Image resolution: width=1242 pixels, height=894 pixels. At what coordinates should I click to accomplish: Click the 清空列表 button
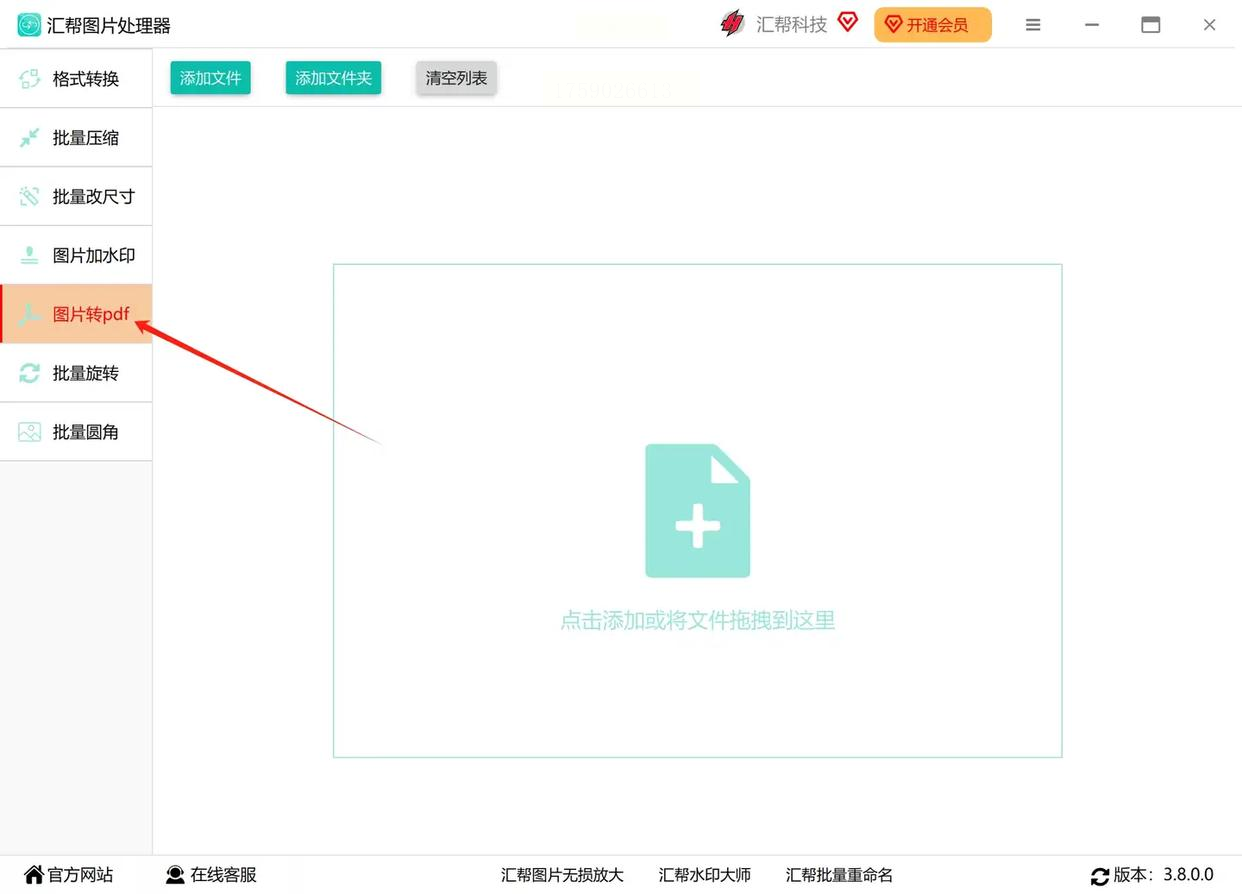[x=456, y=78]
